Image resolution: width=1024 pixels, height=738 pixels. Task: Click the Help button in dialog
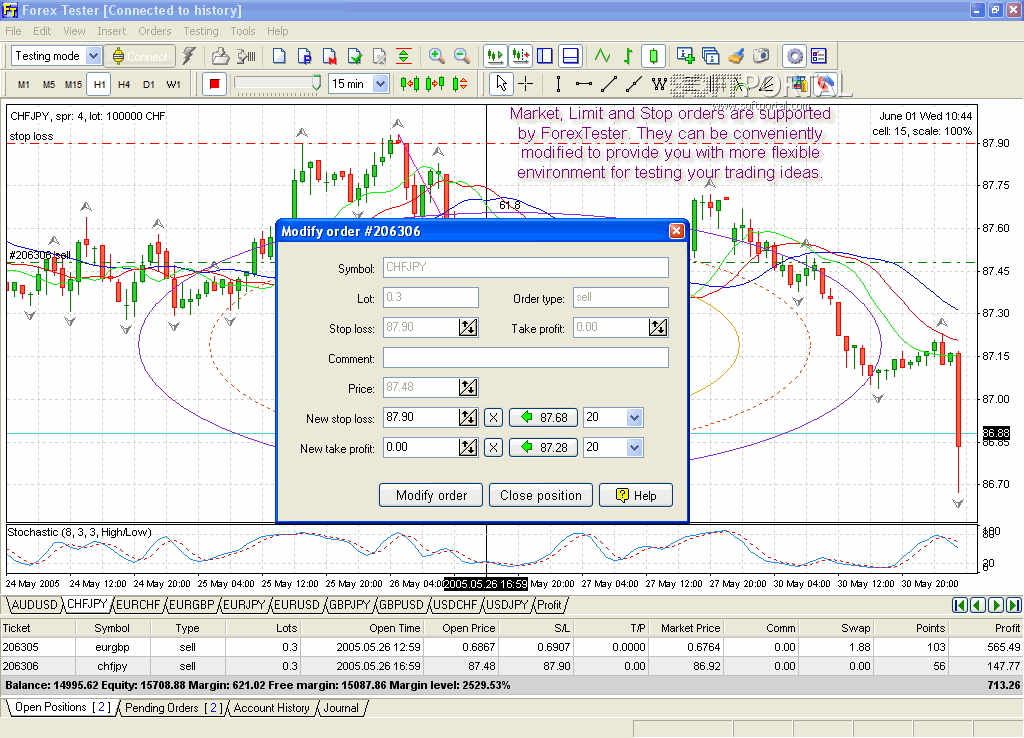point(636,495)
